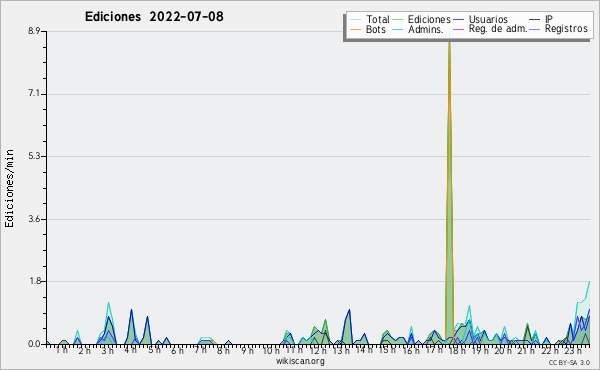Click the 'Reg. de adm.' legend entry
Viewport: 600px width, 370px height.
pyautogui.click(x=498, y=29)
